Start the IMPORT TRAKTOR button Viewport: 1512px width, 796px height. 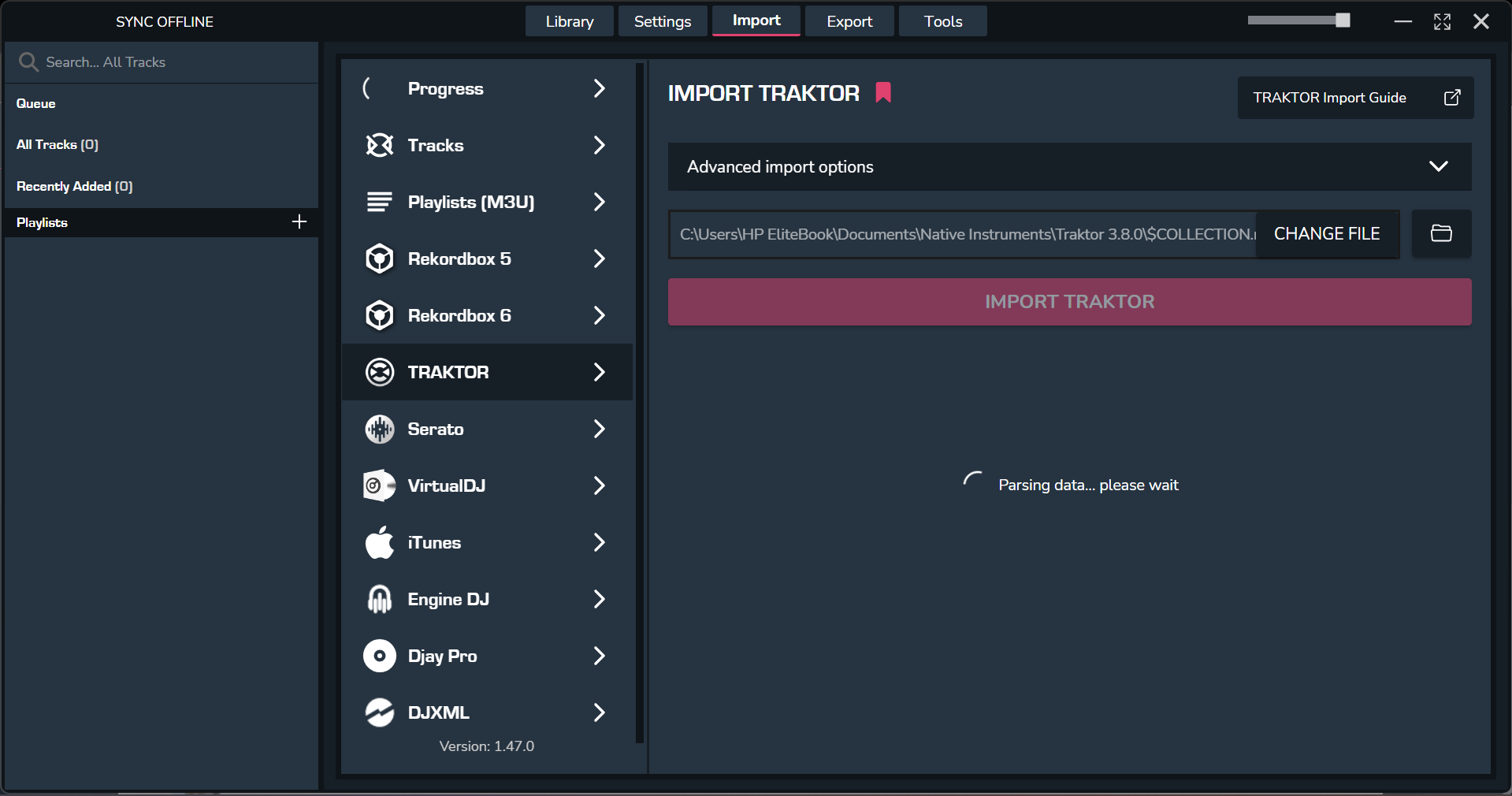tap(1069, 302)
